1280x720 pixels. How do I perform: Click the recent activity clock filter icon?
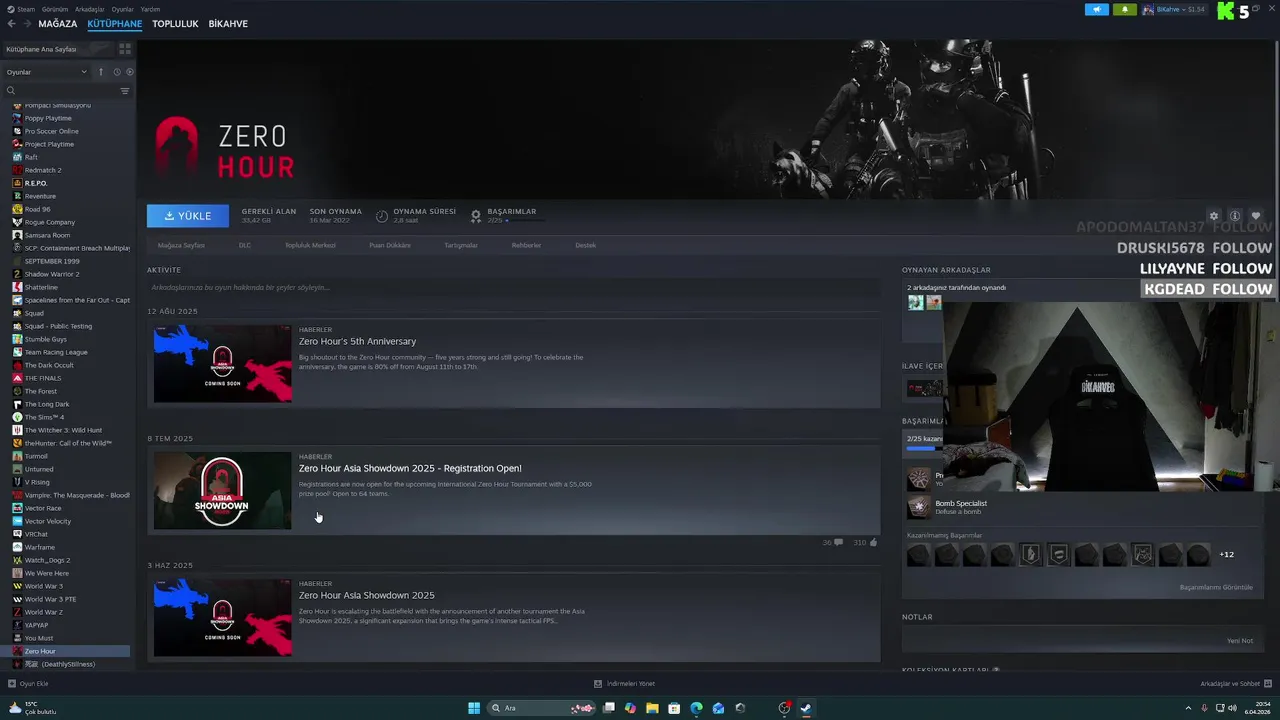pyautogui.click(x=116, y=72)
